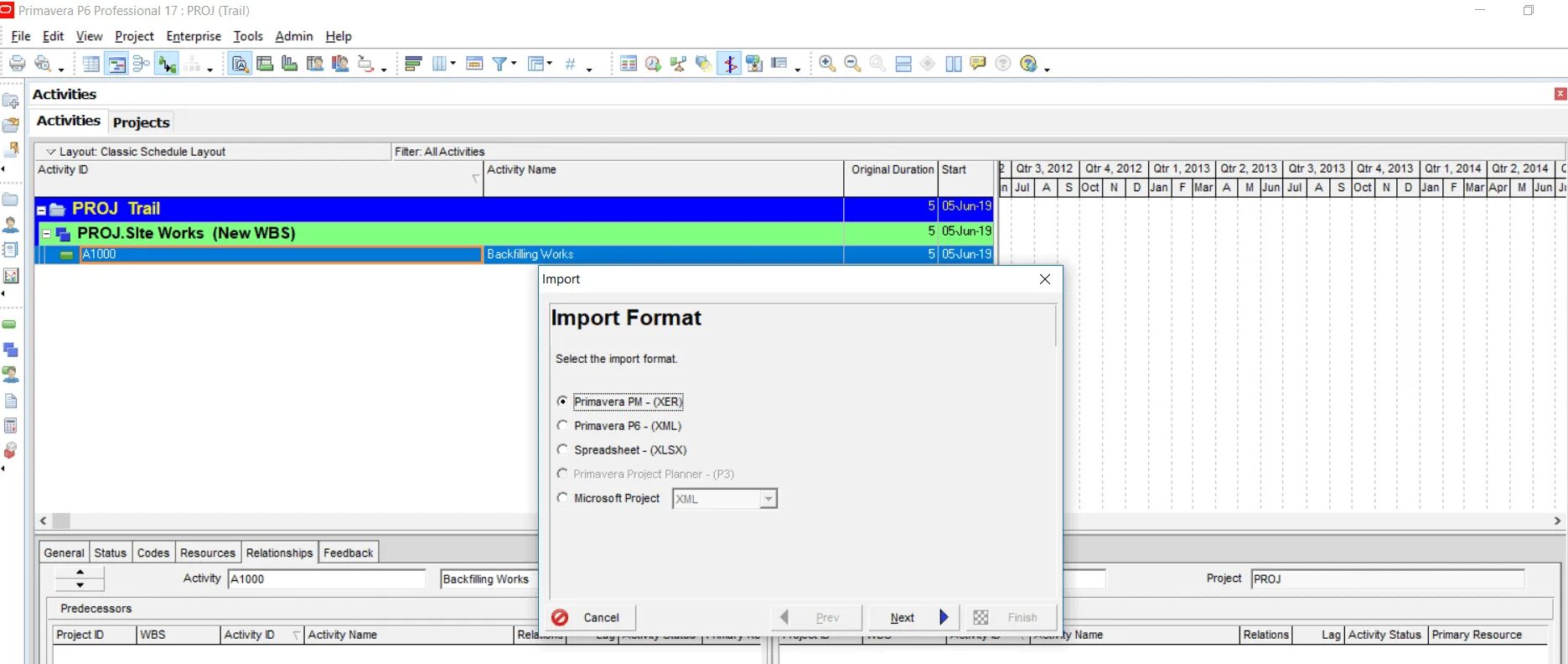Cancel the Import dialog

click(590, 618)
